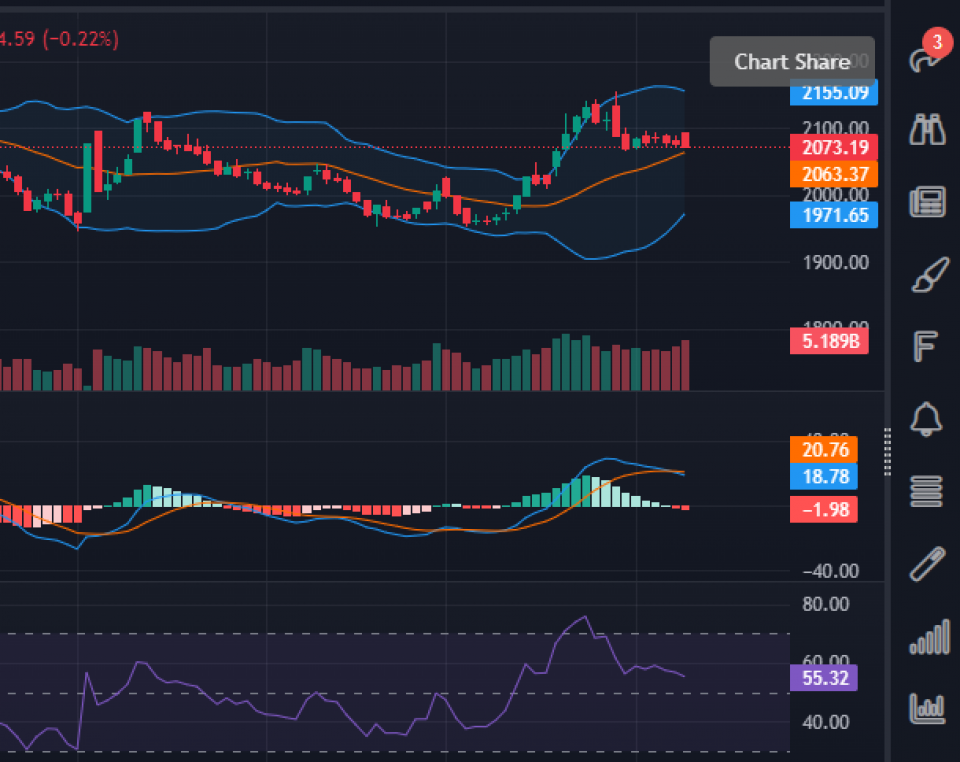960x762 pixels.
Task: Click the latest volume bar
Action: click(x=685, y=365)
